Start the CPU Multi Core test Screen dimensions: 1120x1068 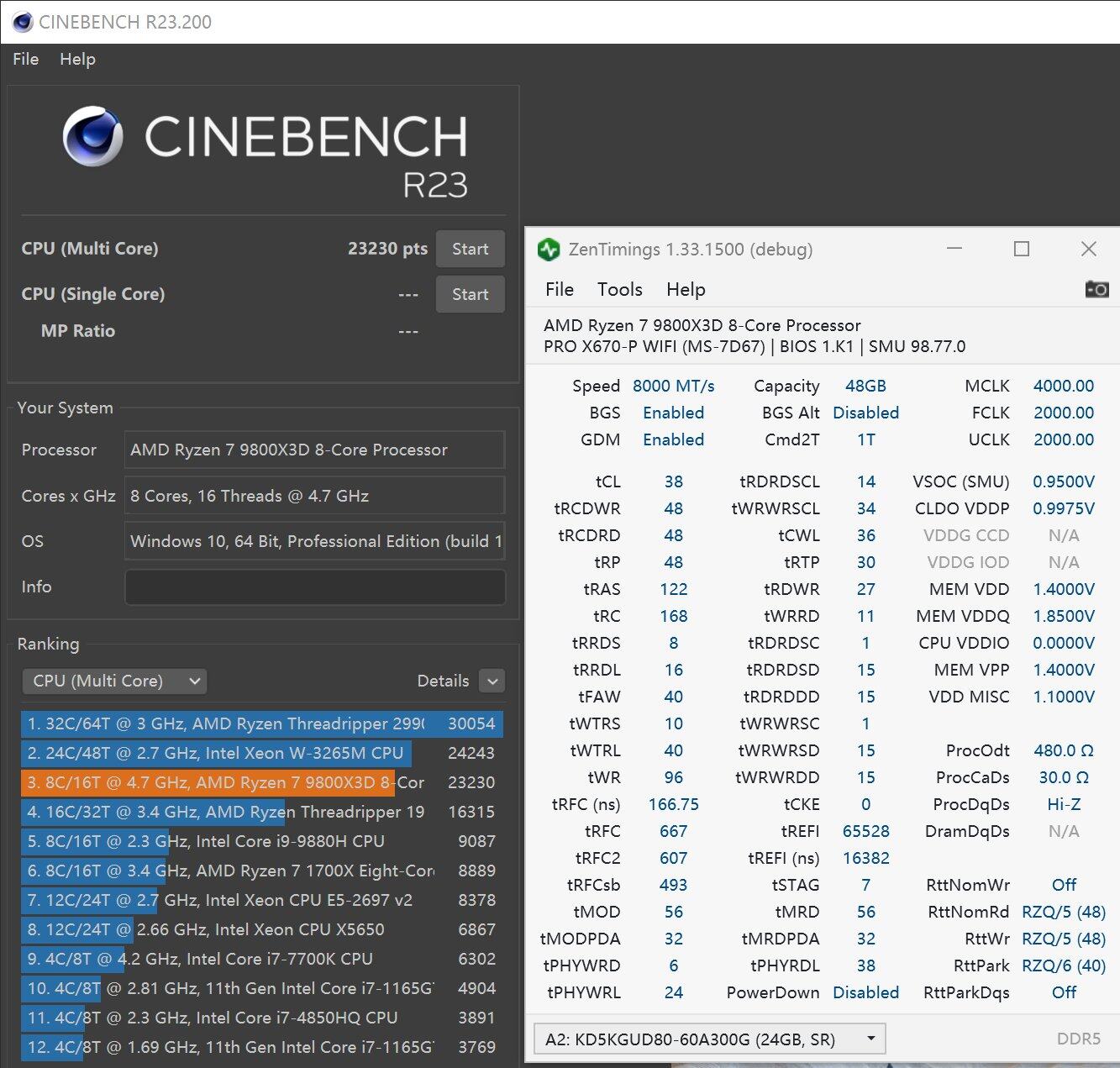(470, 249)
